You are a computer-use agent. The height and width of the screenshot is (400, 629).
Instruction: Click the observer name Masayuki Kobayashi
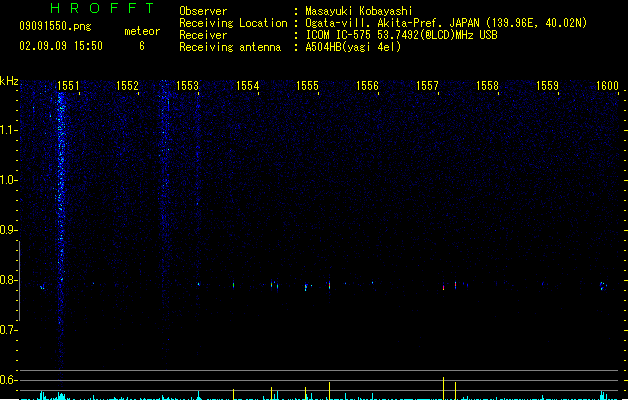[x=359, y=11]
